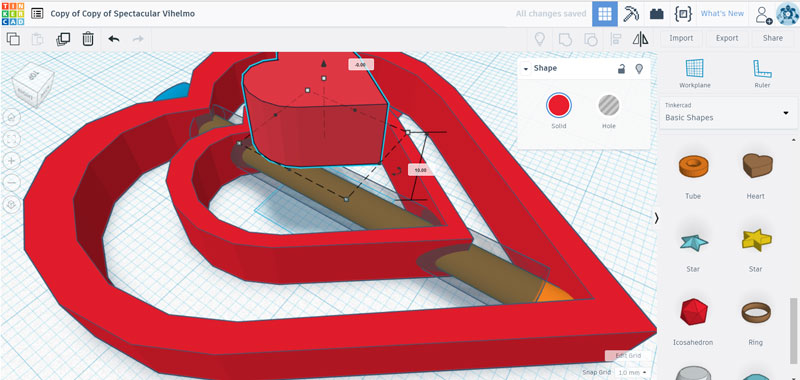Collapse the Shape panel arrow

526,69
